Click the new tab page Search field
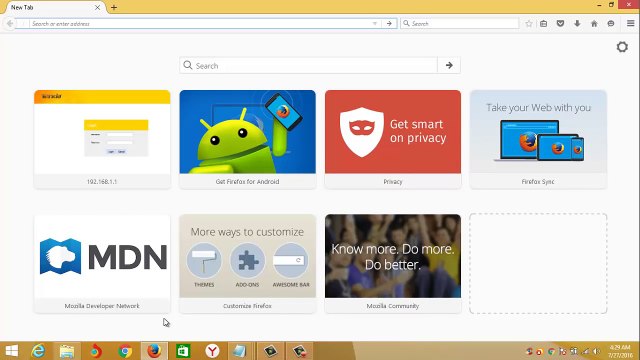Viewport: 640px width, 360px height. click(309, 65)
